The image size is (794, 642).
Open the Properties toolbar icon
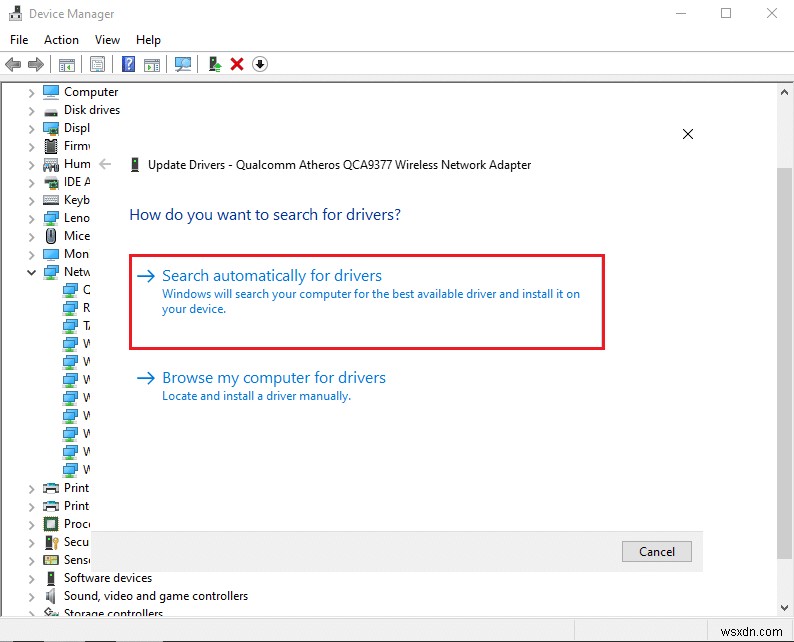pos(97,64)
